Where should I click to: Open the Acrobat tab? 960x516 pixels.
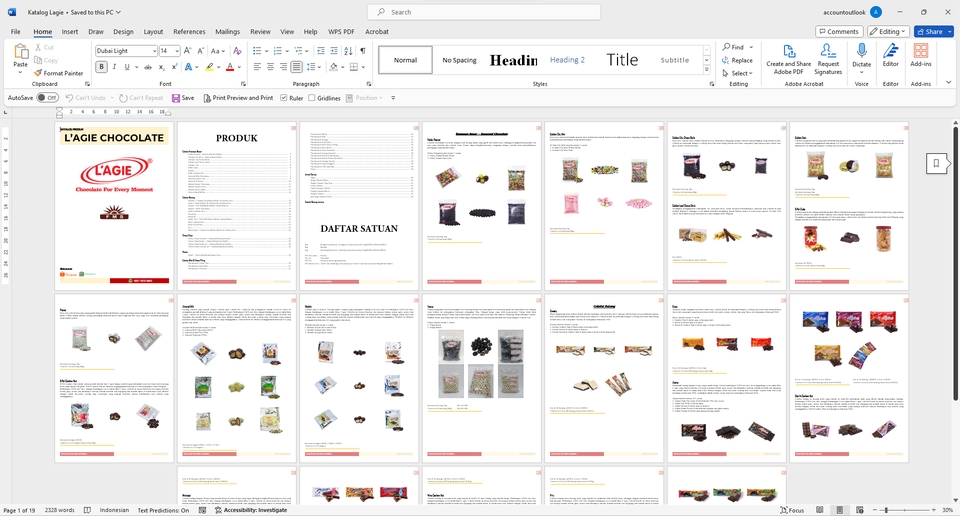click(x=377, y=31)
